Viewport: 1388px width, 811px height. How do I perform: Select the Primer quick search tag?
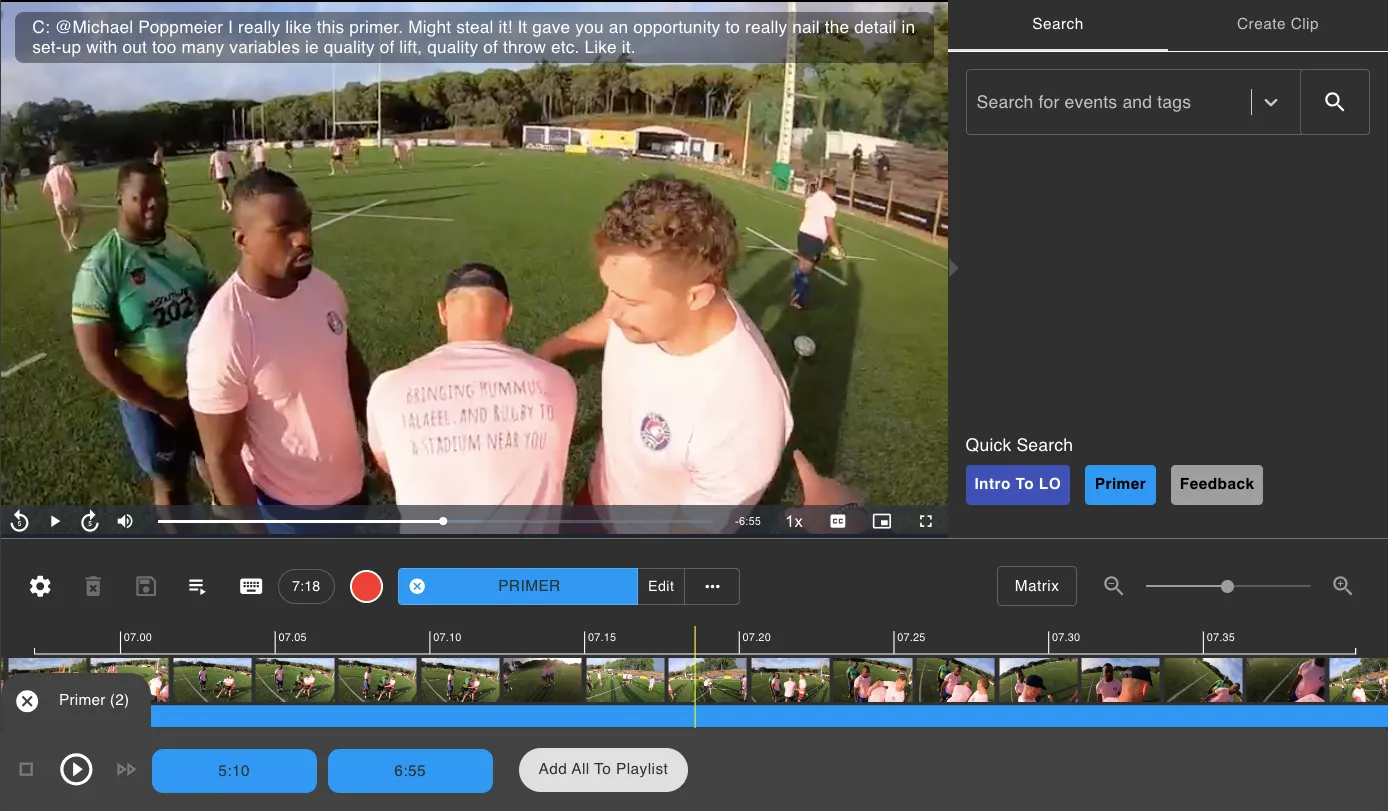point(1120,484)
